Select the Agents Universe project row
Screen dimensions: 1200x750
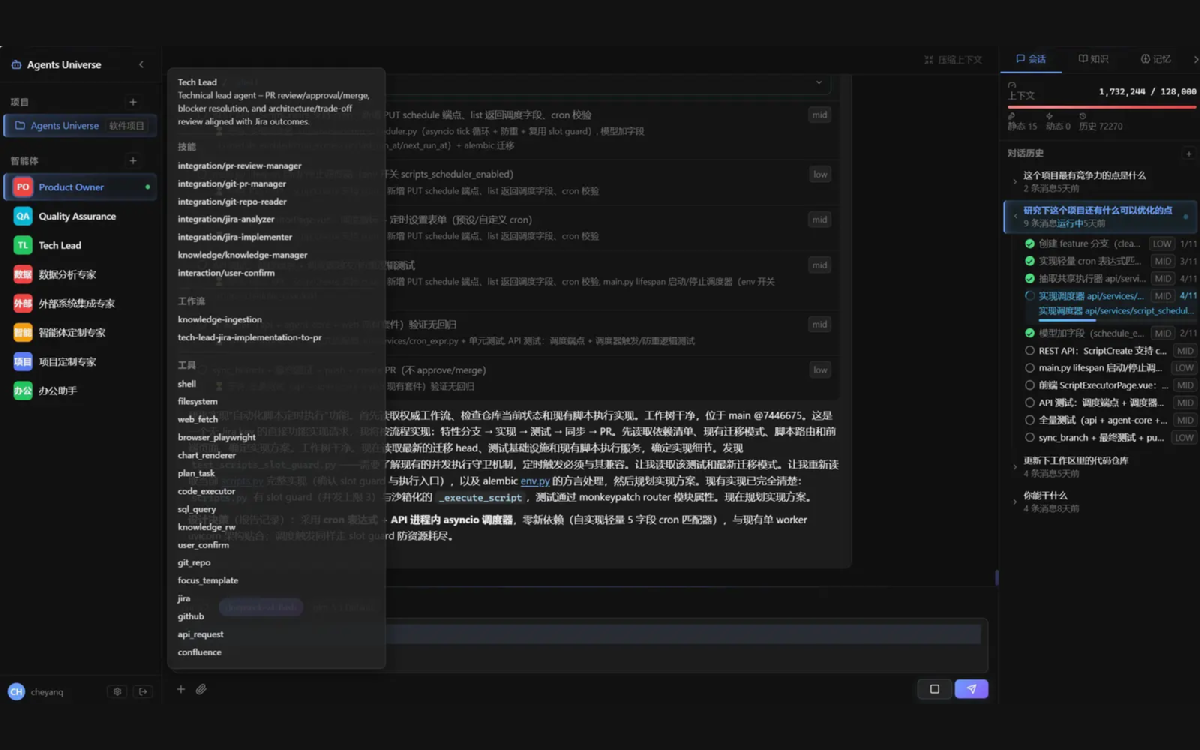[x=80, y=126]
